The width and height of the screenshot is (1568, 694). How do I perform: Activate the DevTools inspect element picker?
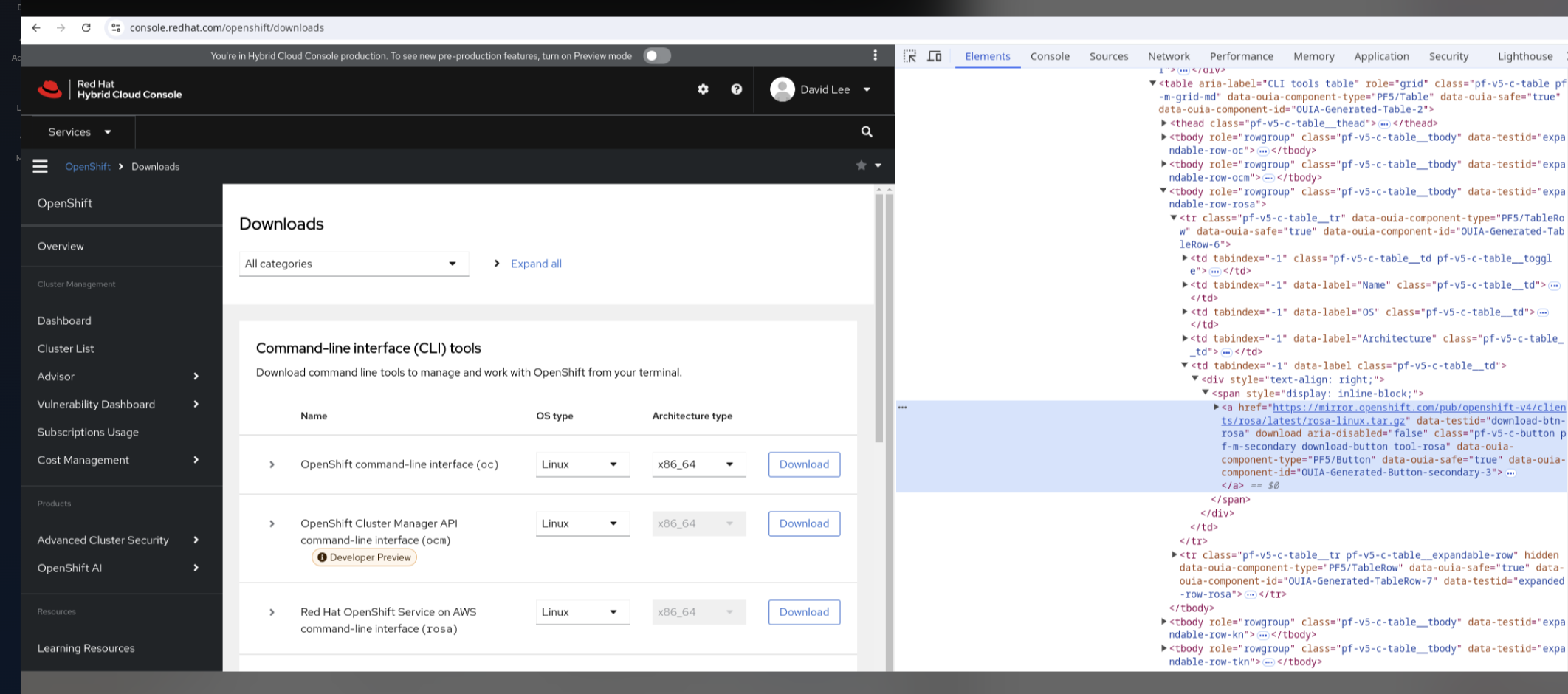tap(909, 56)
